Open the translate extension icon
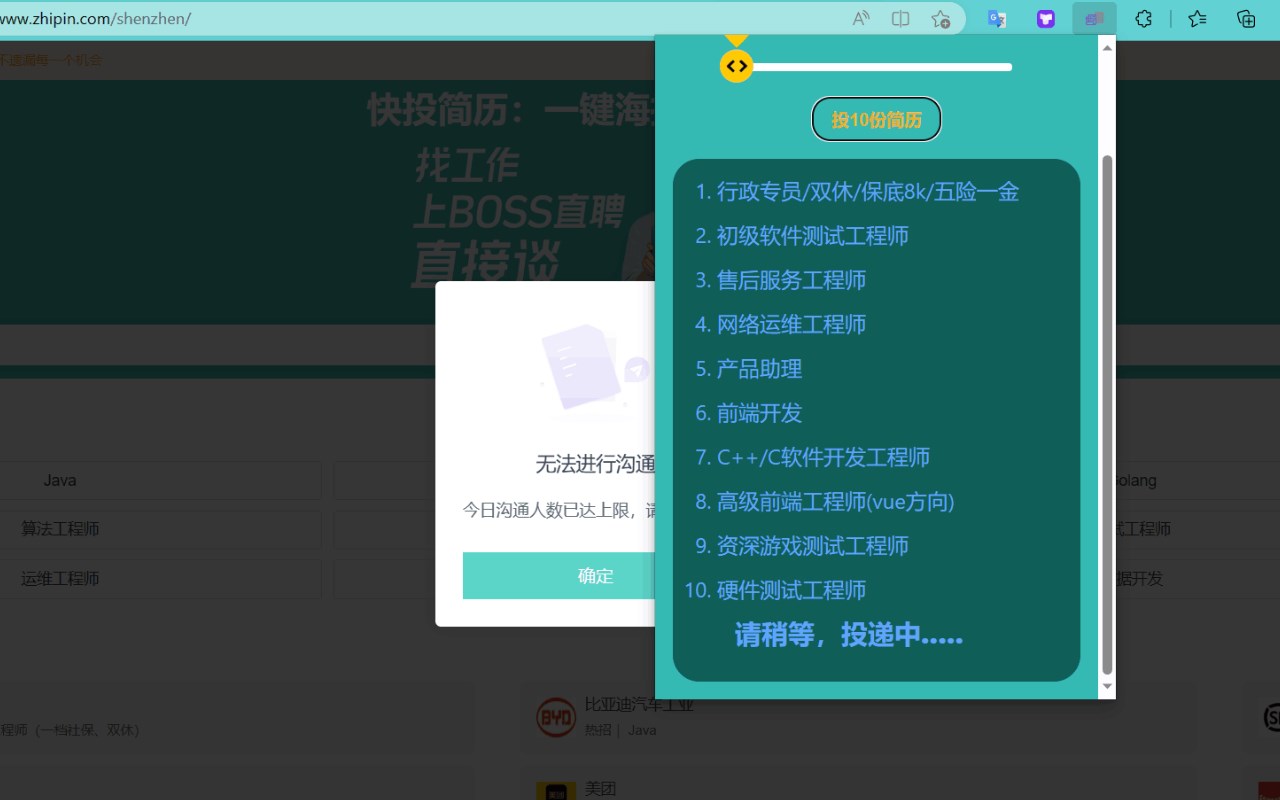 point(997,18)
